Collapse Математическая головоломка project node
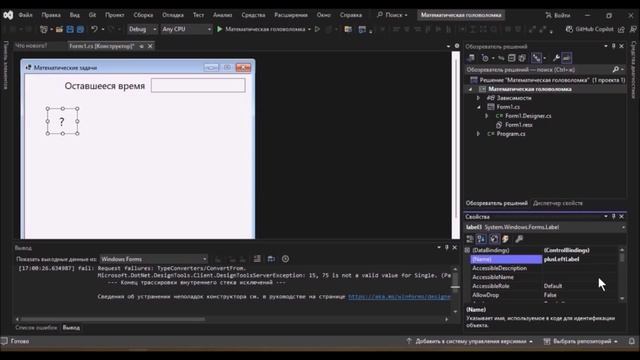The width and height of the screenshot is (640, 360). [471, 89]
